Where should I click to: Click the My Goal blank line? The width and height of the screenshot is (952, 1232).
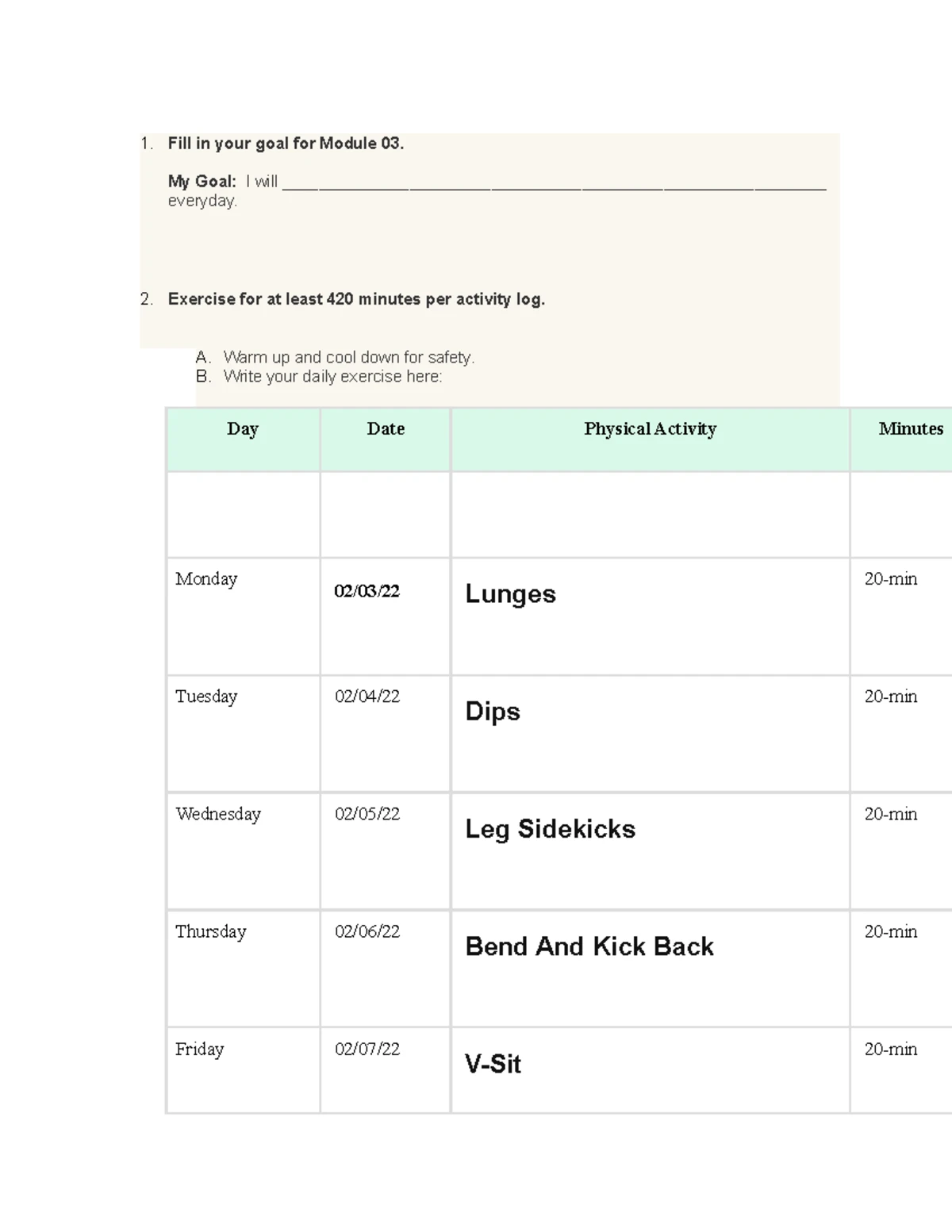coord(554,185)
